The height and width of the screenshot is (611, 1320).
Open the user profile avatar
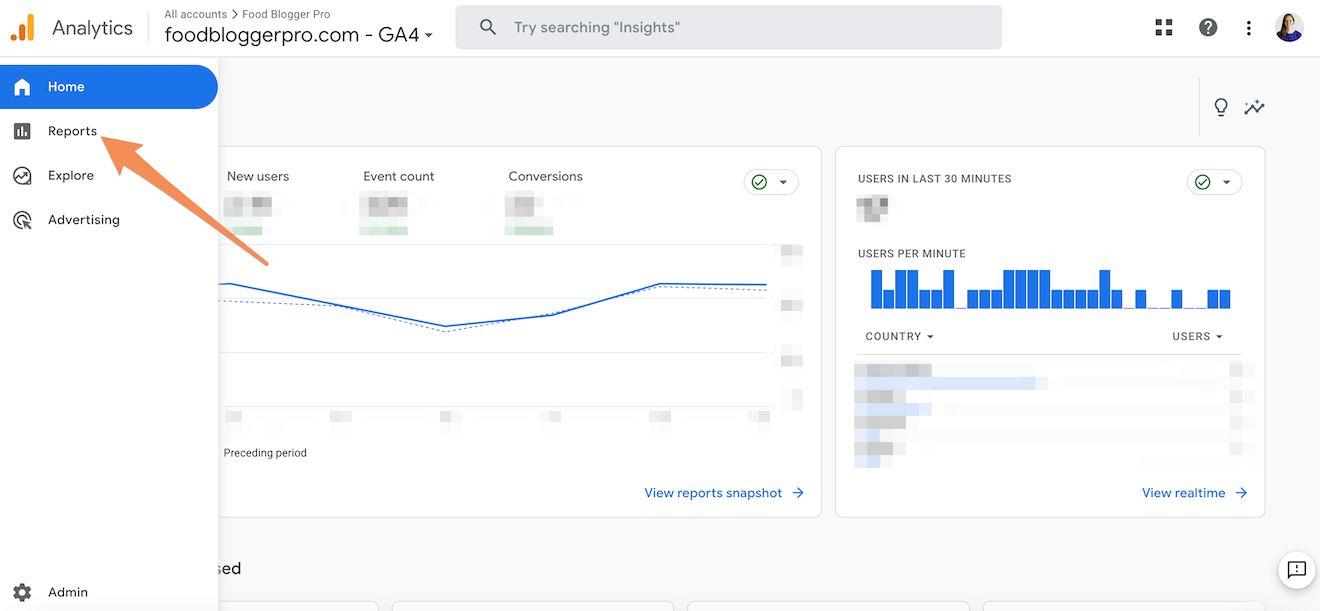1289,27
